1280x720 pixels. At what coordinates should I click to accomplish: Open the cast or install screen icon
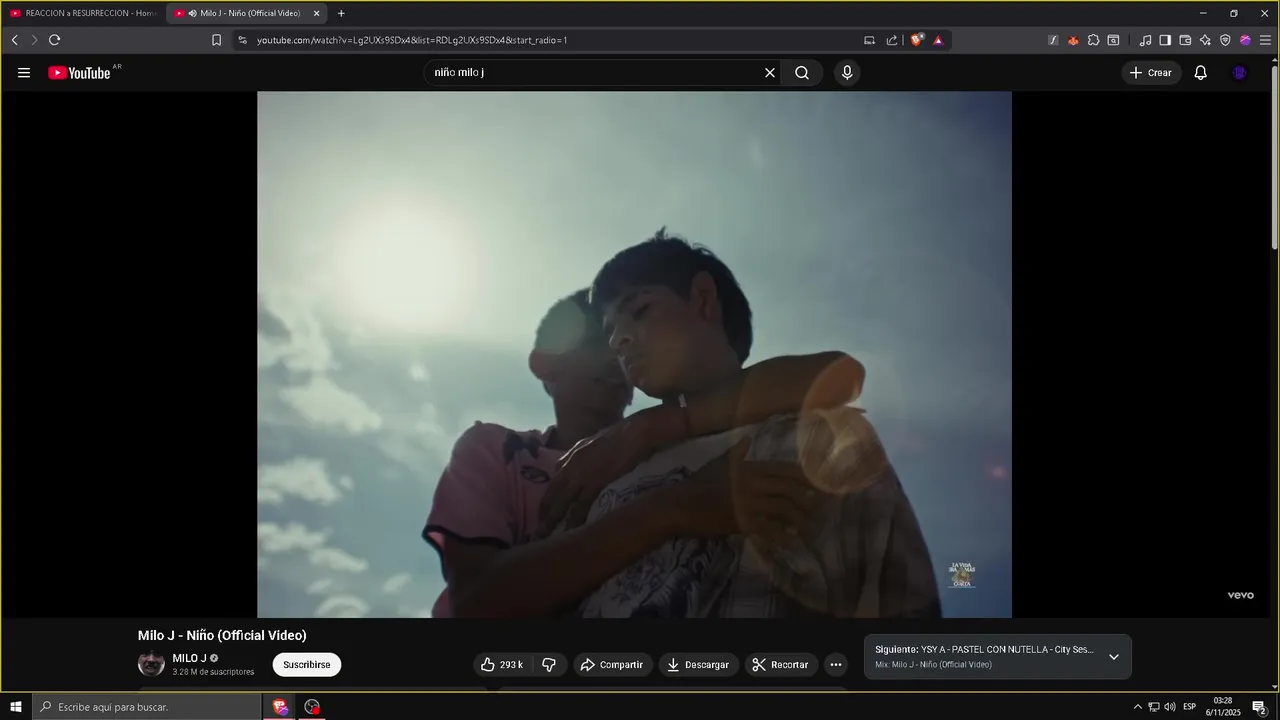(869, 40)
